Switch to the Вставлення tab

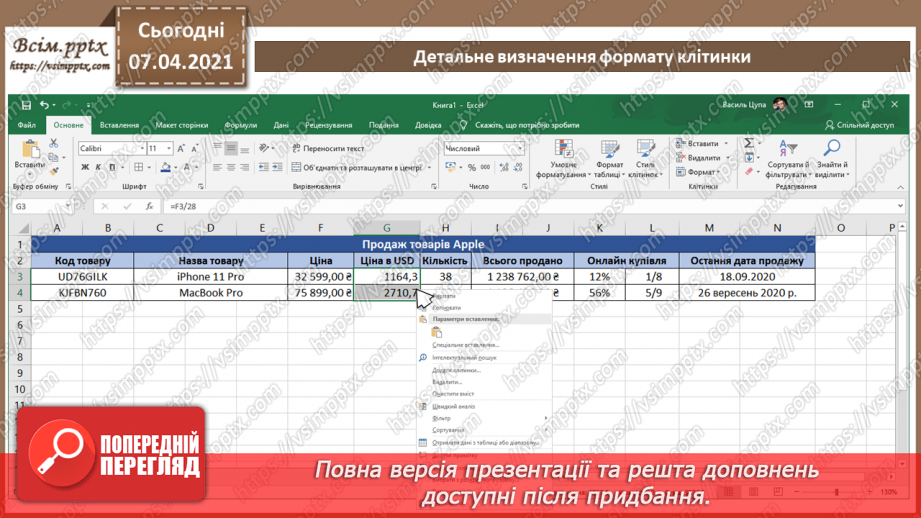click(119, 125)
